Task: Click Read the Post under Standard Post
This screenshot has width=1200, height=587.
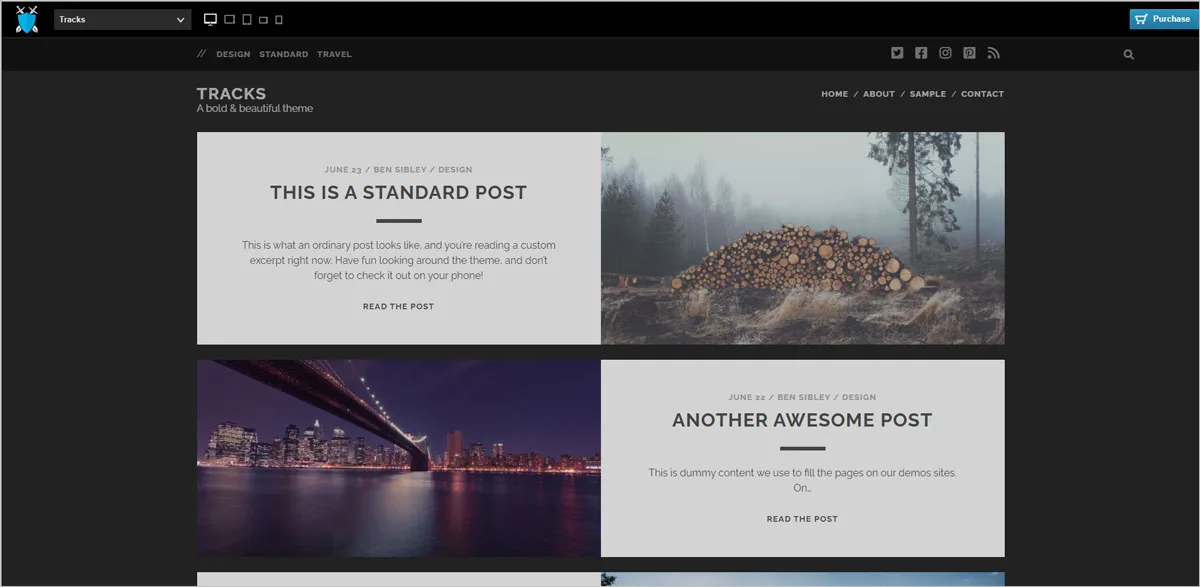Action: (x=398, y=307)
